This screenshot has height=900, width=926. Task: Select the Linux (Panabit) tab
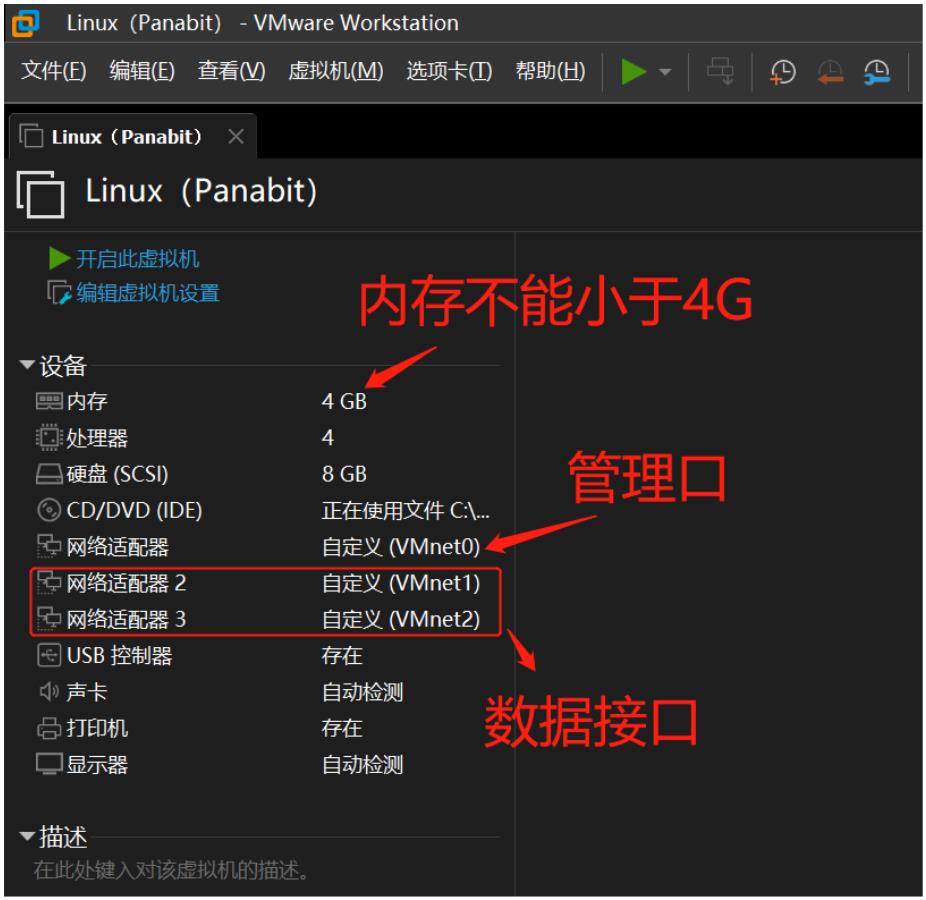click(x=133, y=136)
